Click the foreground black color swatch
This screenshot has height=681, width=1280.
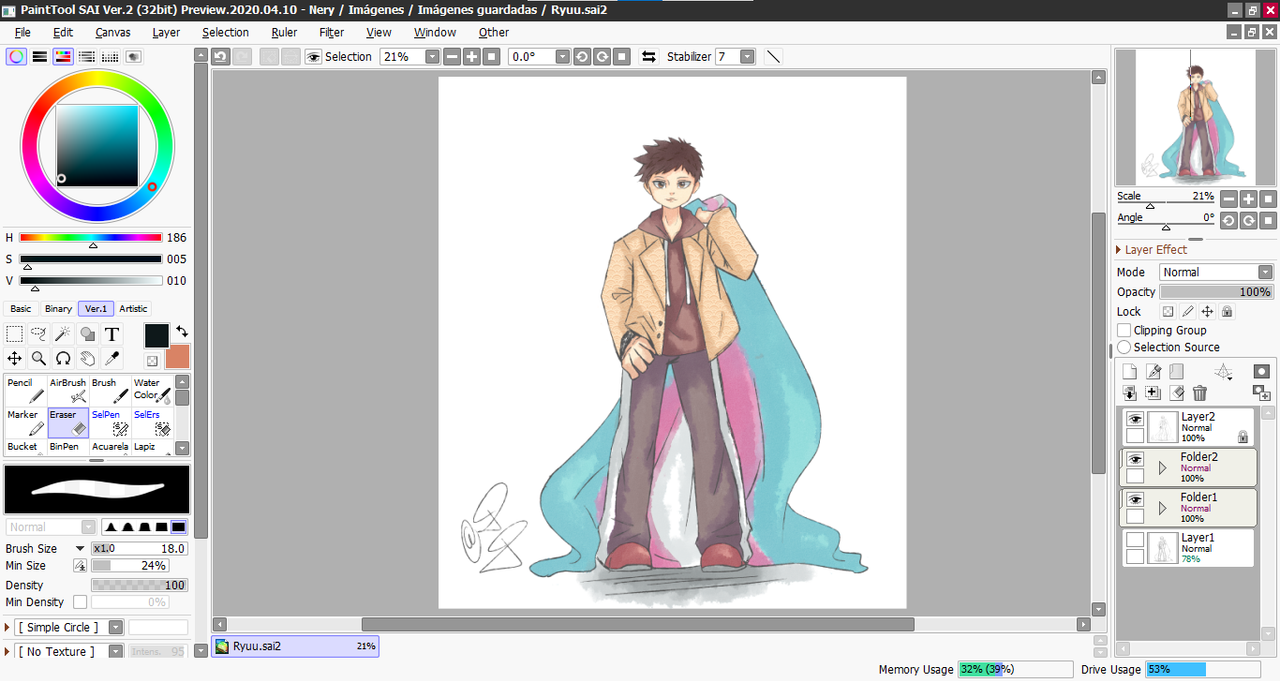[157, 335]
